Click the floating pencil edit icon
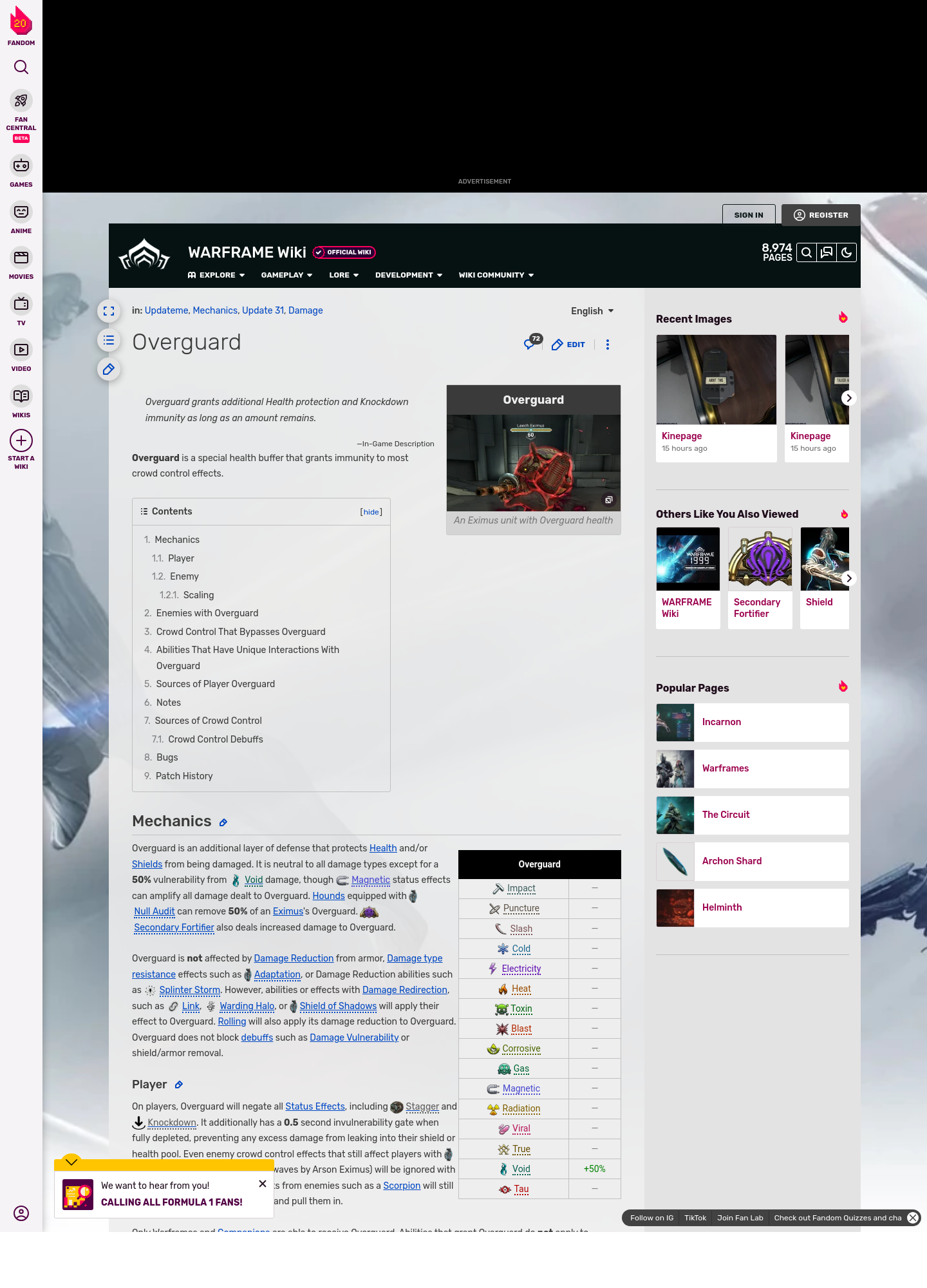The width and height of the screenshot is (927, 1288). click(109, 369)
